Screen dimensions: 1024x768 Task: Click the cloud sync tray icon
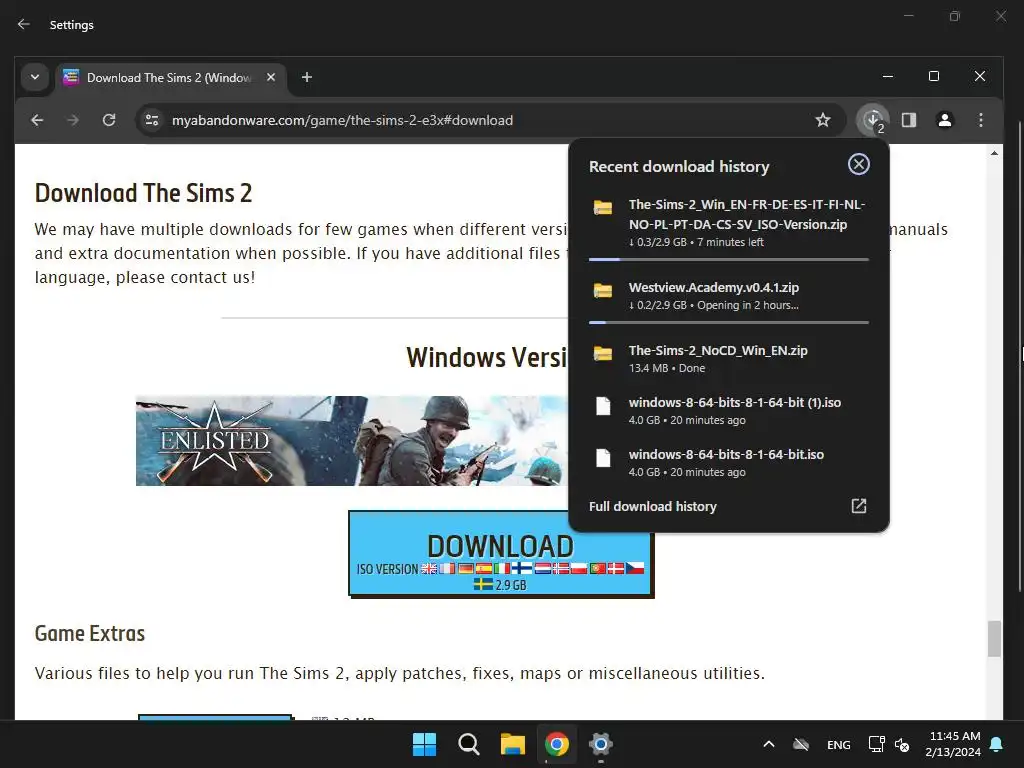[x=801, y=744]
